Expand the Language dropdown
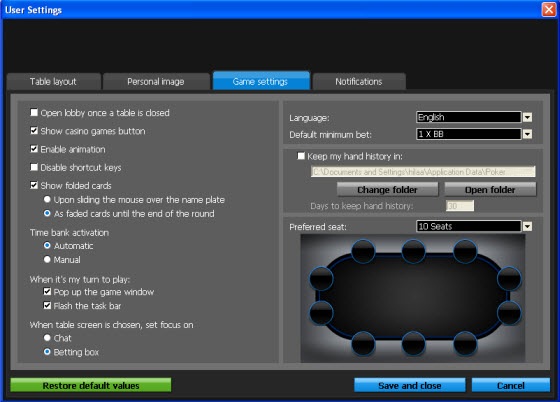Viewport: 560px width, 402px height. (x=527, y=117)
